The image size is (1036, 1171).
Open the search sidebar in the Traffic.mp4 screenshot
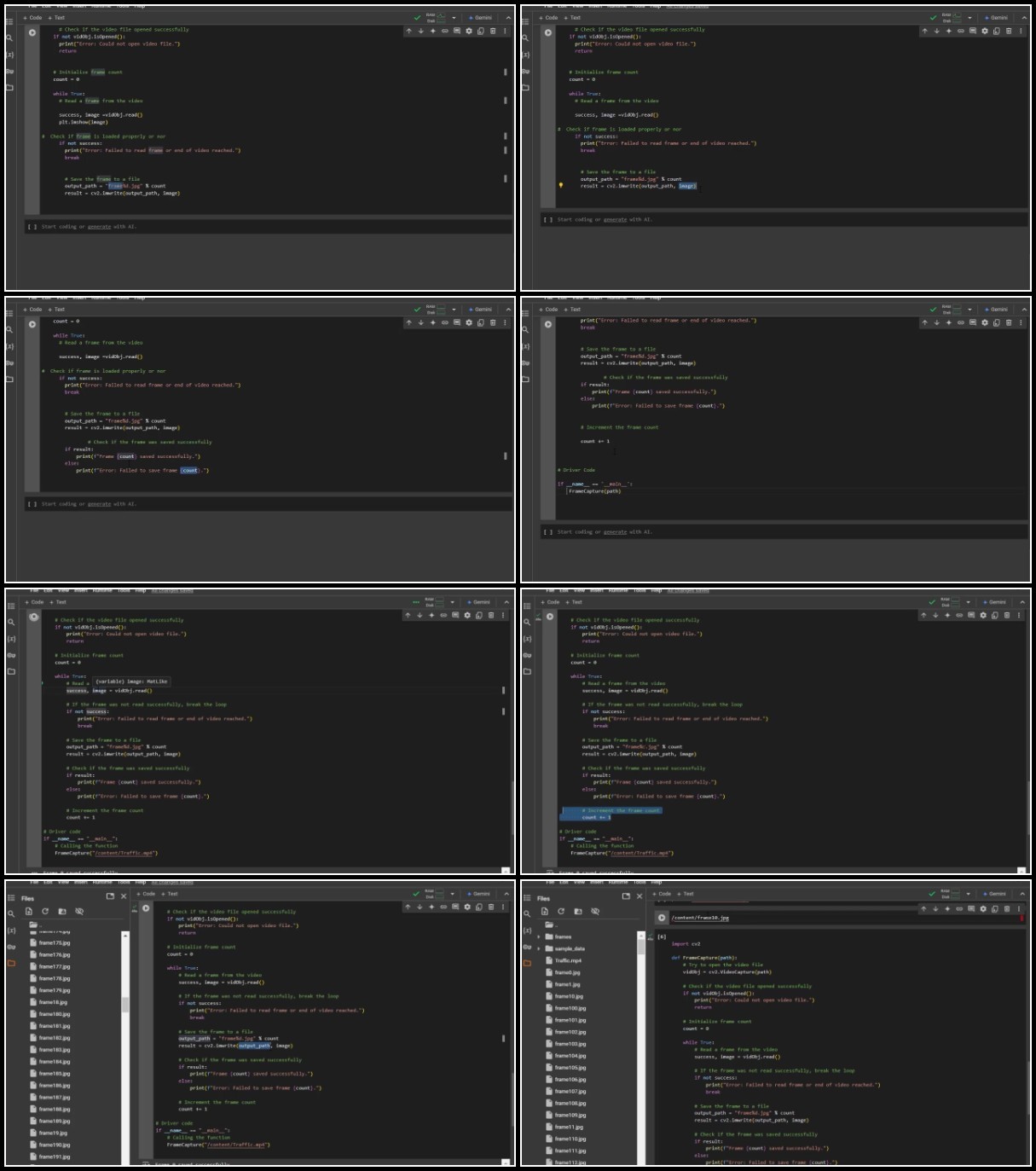point(527,913)
